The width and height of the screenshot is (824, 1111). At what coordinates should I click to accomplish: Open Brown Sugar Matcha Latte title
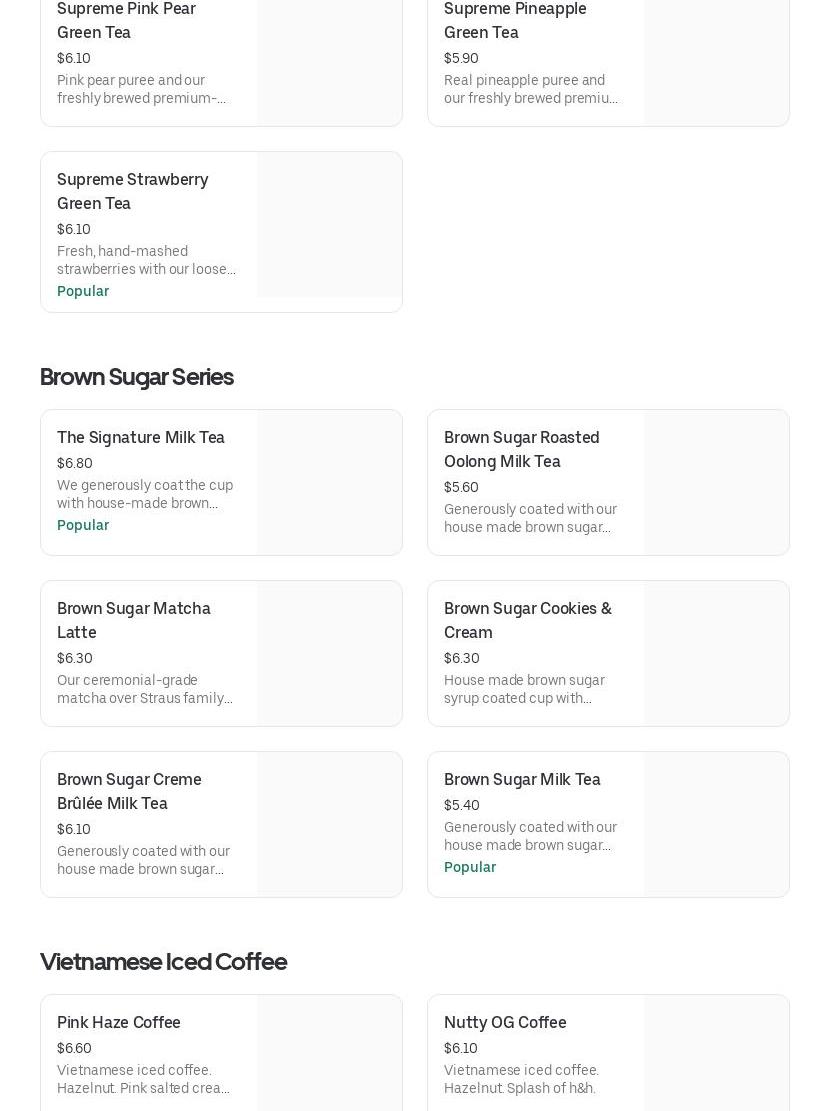[x=133, y=620]
